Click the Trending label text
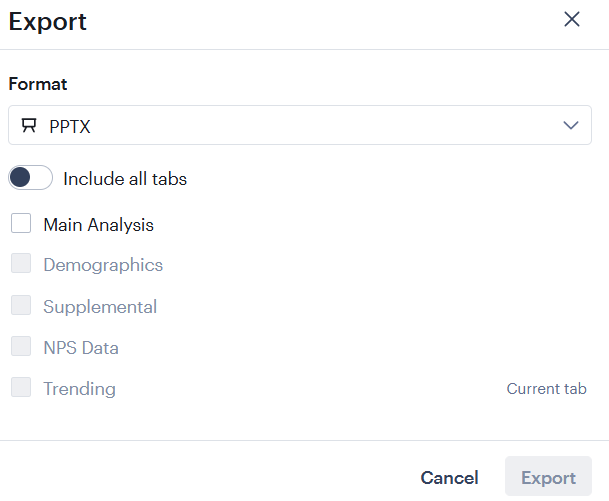609x501 pixels. click(x=79, y=389)
